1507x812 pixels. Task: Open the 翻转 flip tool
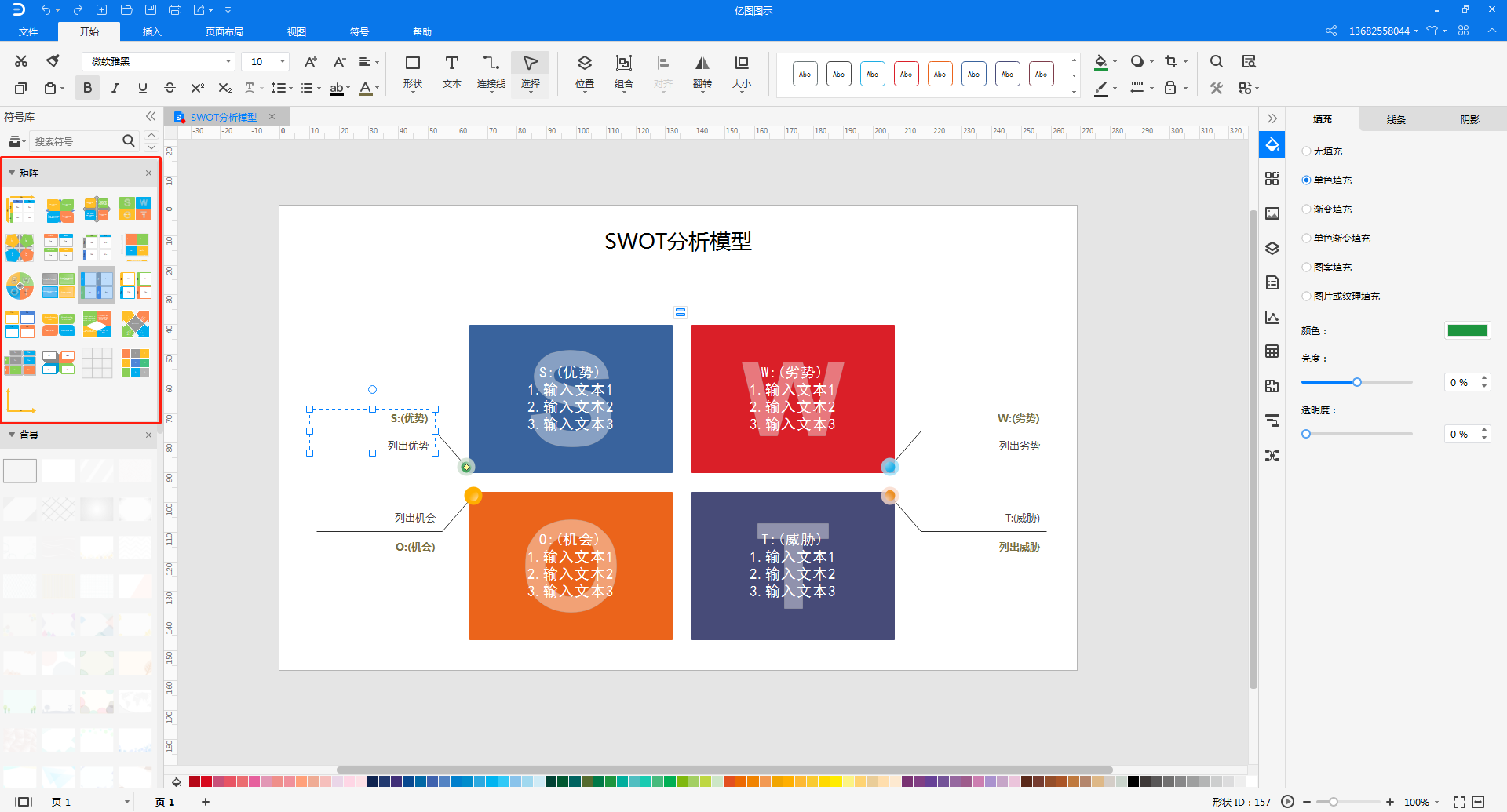point(702,72)
